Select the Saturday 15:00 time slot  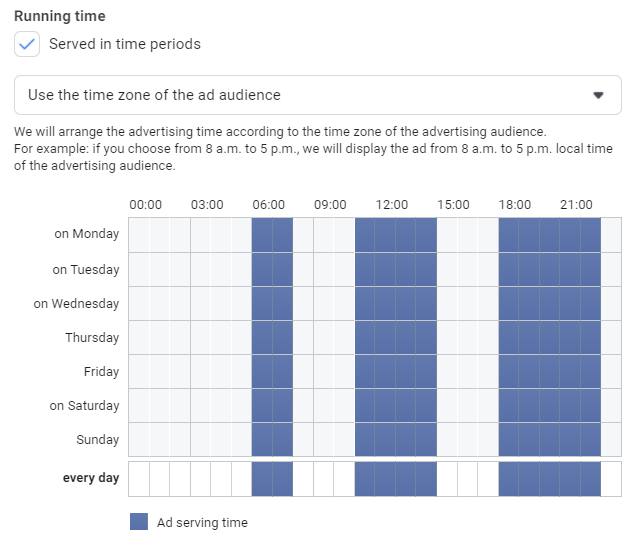point(447,405)
